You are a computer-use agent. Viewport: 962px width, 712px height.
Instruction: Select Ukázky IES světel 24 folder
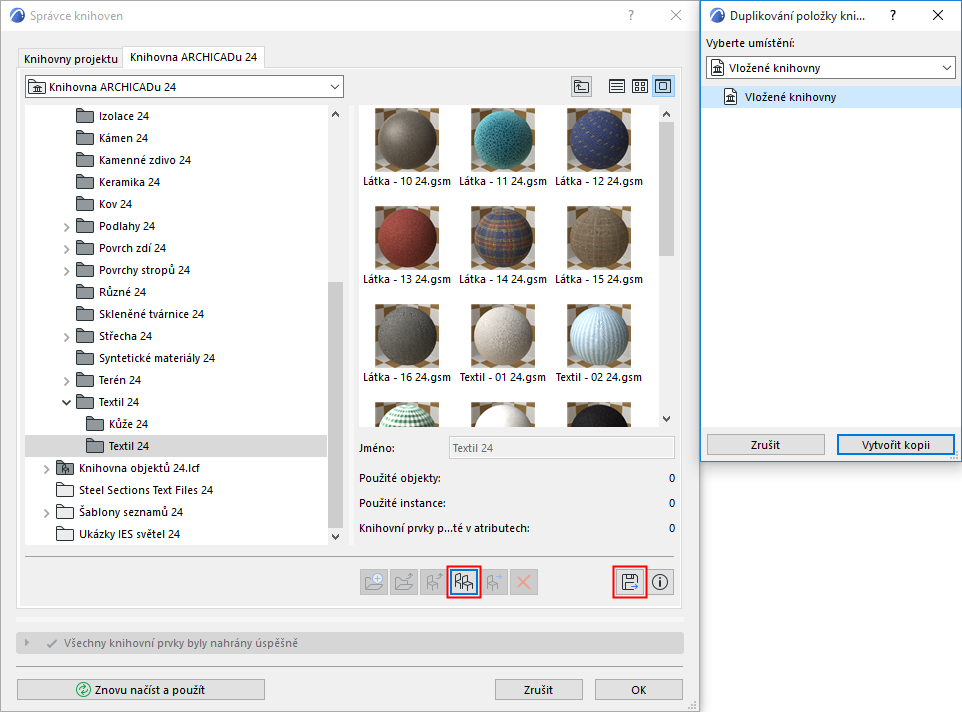[118, 534]
